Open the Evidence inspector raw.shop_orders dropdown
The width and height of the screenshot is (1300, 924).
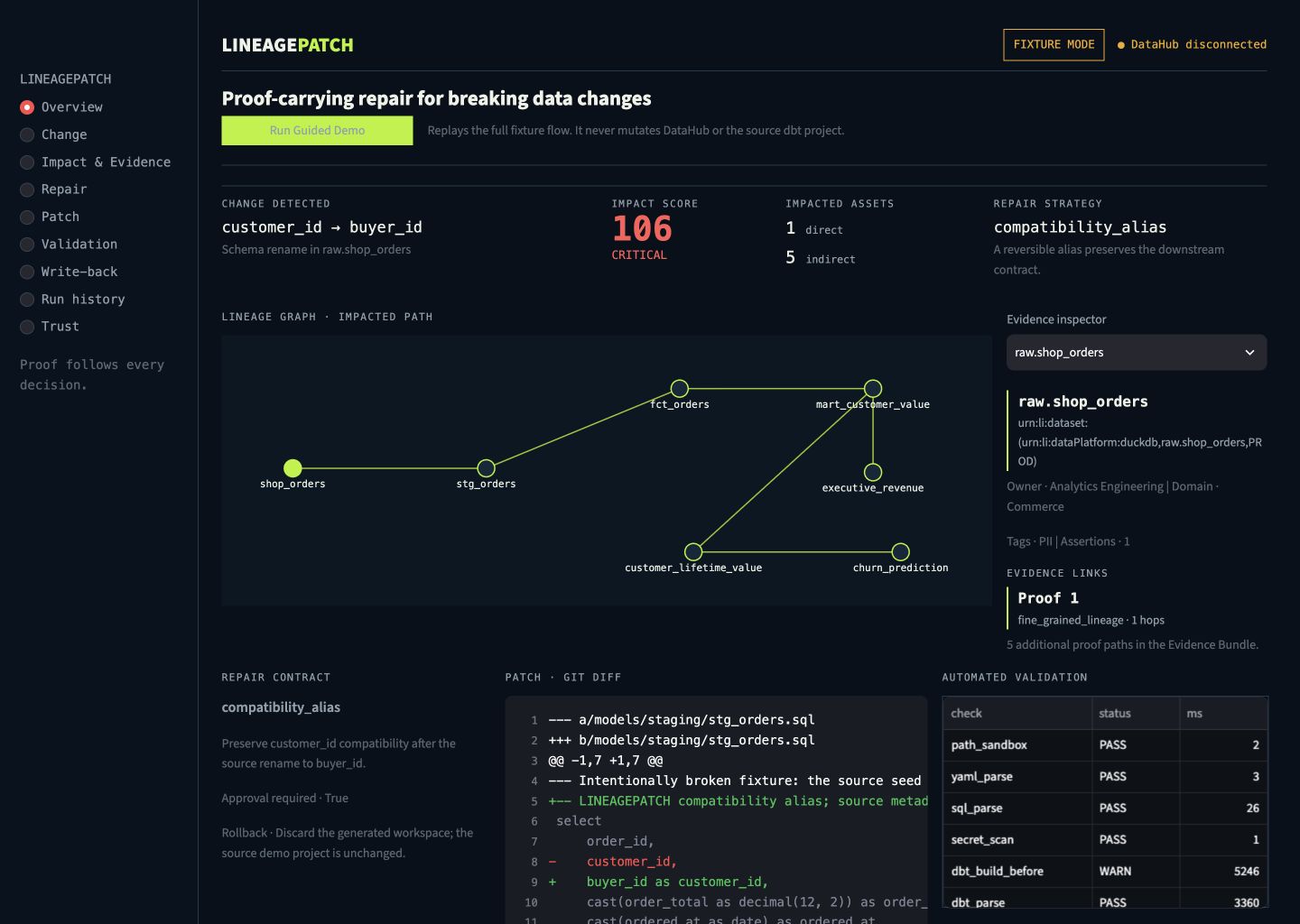click(1137, 353)
